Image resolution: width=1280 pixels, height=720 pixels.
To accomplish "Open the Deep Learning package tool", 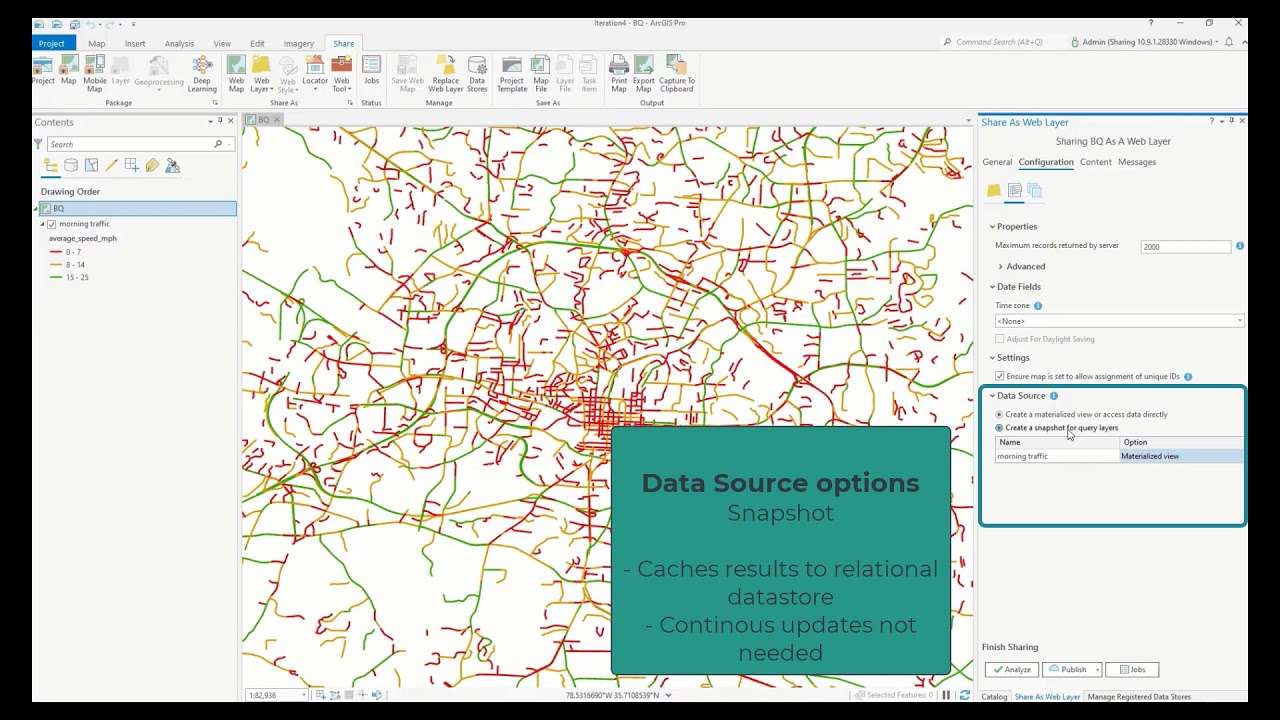I will pyautogui.click(x=202, y=73).
